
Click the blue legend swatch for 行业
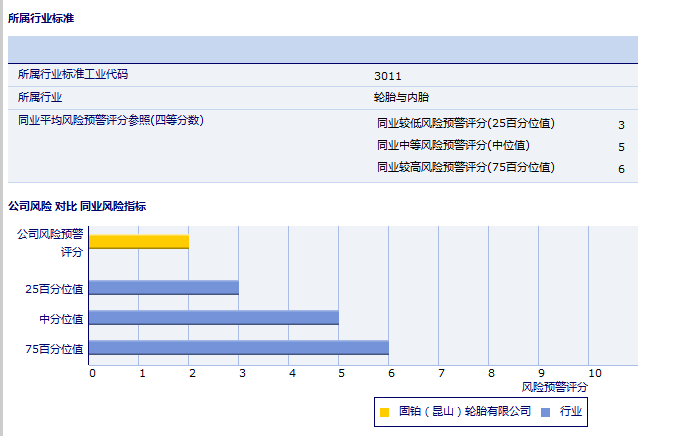coord(545,412)
